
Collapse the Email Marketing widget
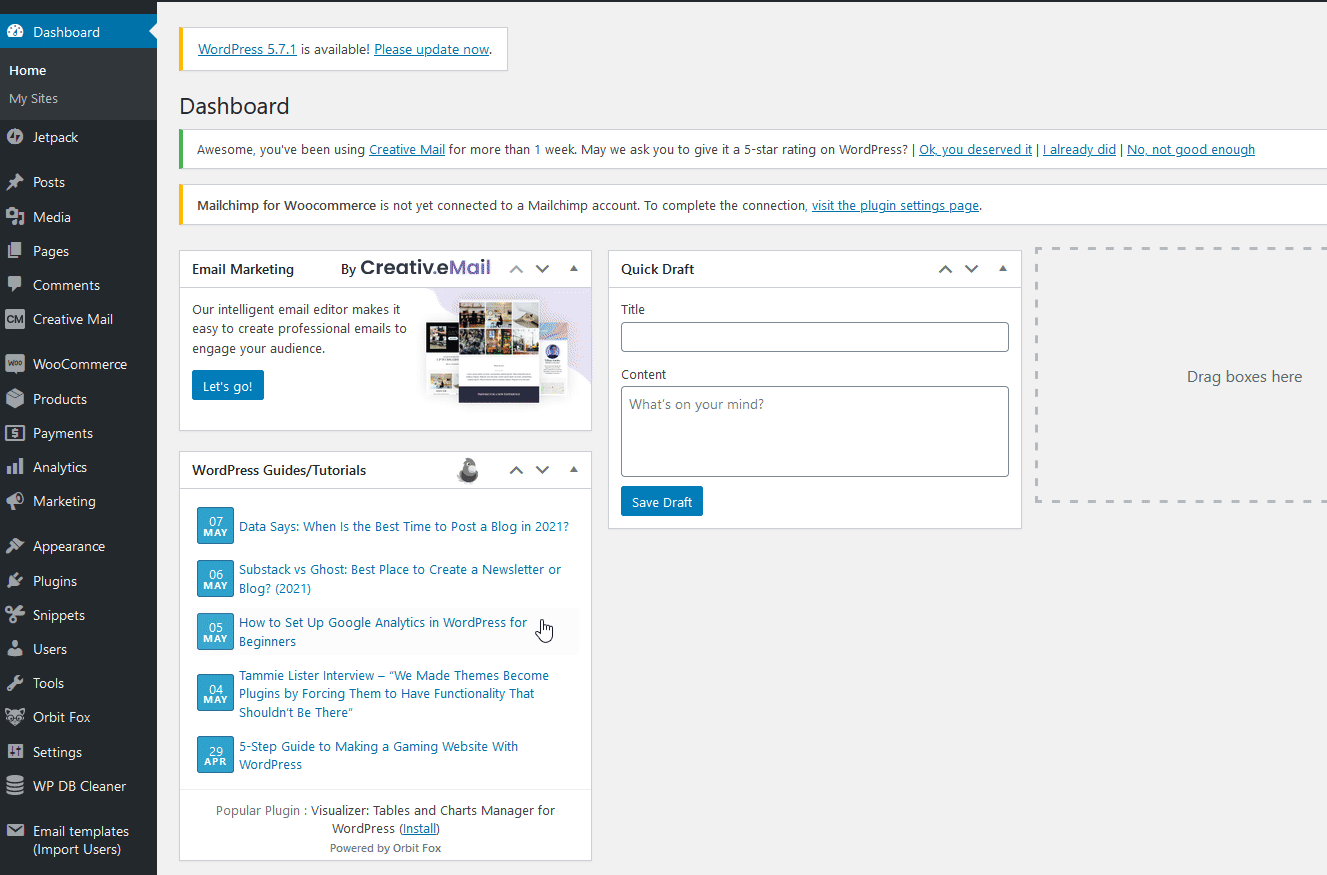coord(574,268)
